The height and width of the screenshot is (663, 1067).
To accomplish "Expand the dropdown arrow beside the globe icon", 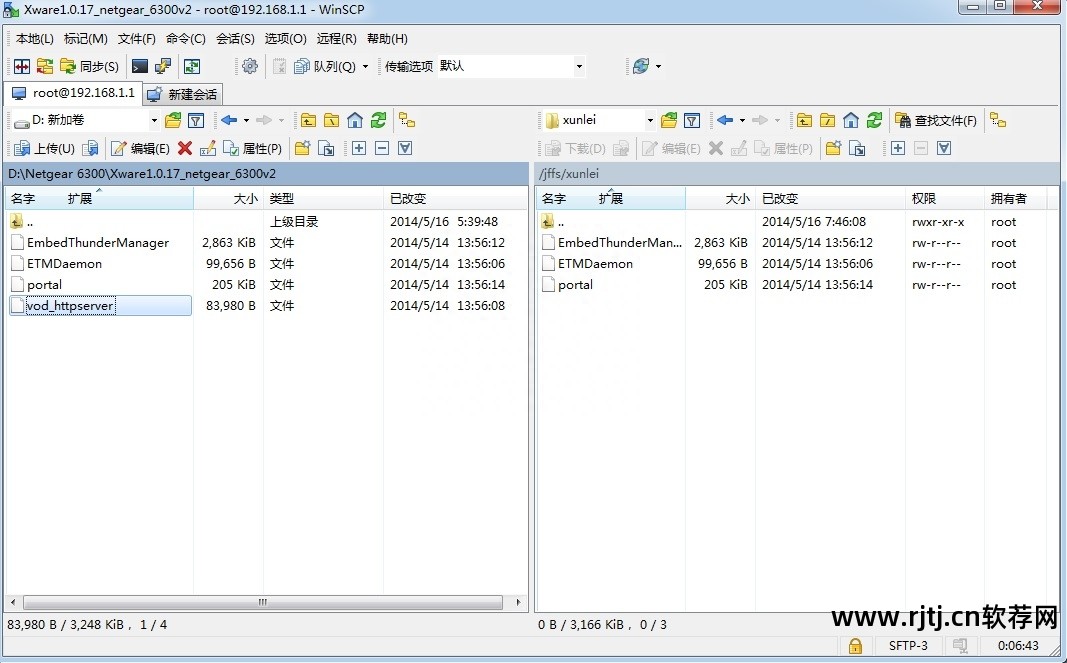I will pyautogui.click(x=658, y=66).
